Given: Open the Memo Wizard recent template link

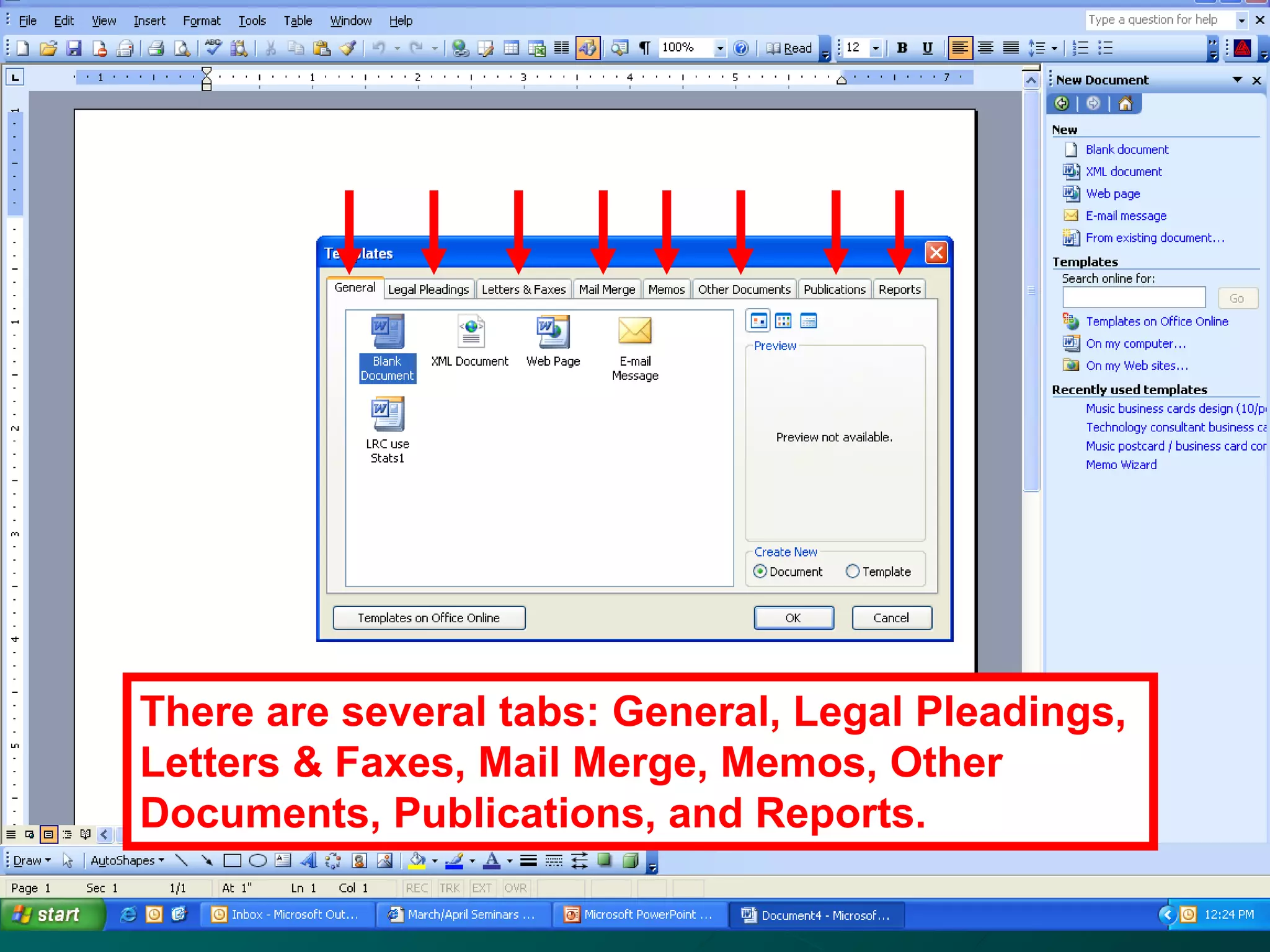Looking at the screenshot, I should [x=1121, y=465].
